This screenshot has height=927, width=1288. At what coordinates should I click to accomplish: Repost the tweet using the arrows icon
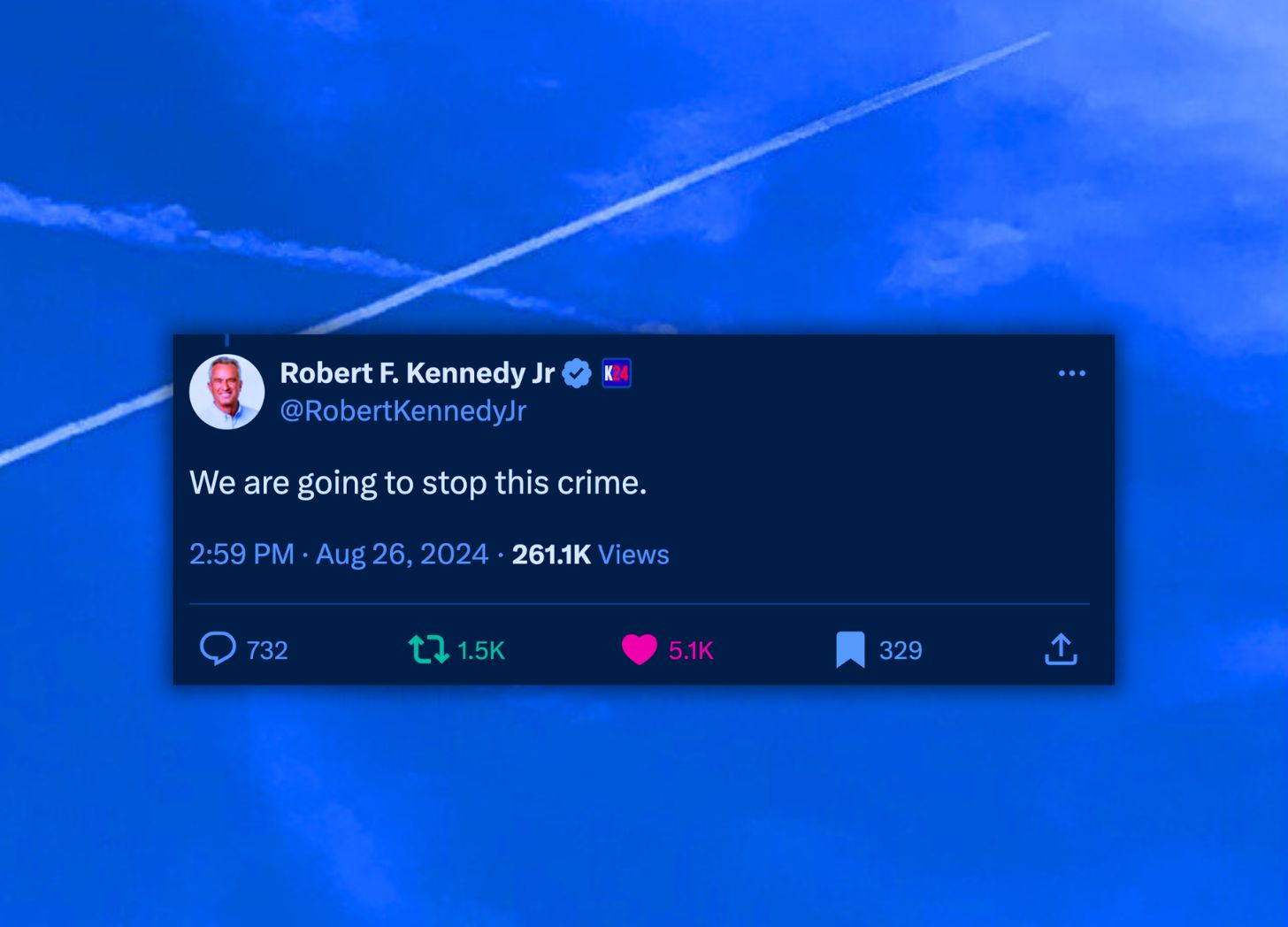click(429, 649)
